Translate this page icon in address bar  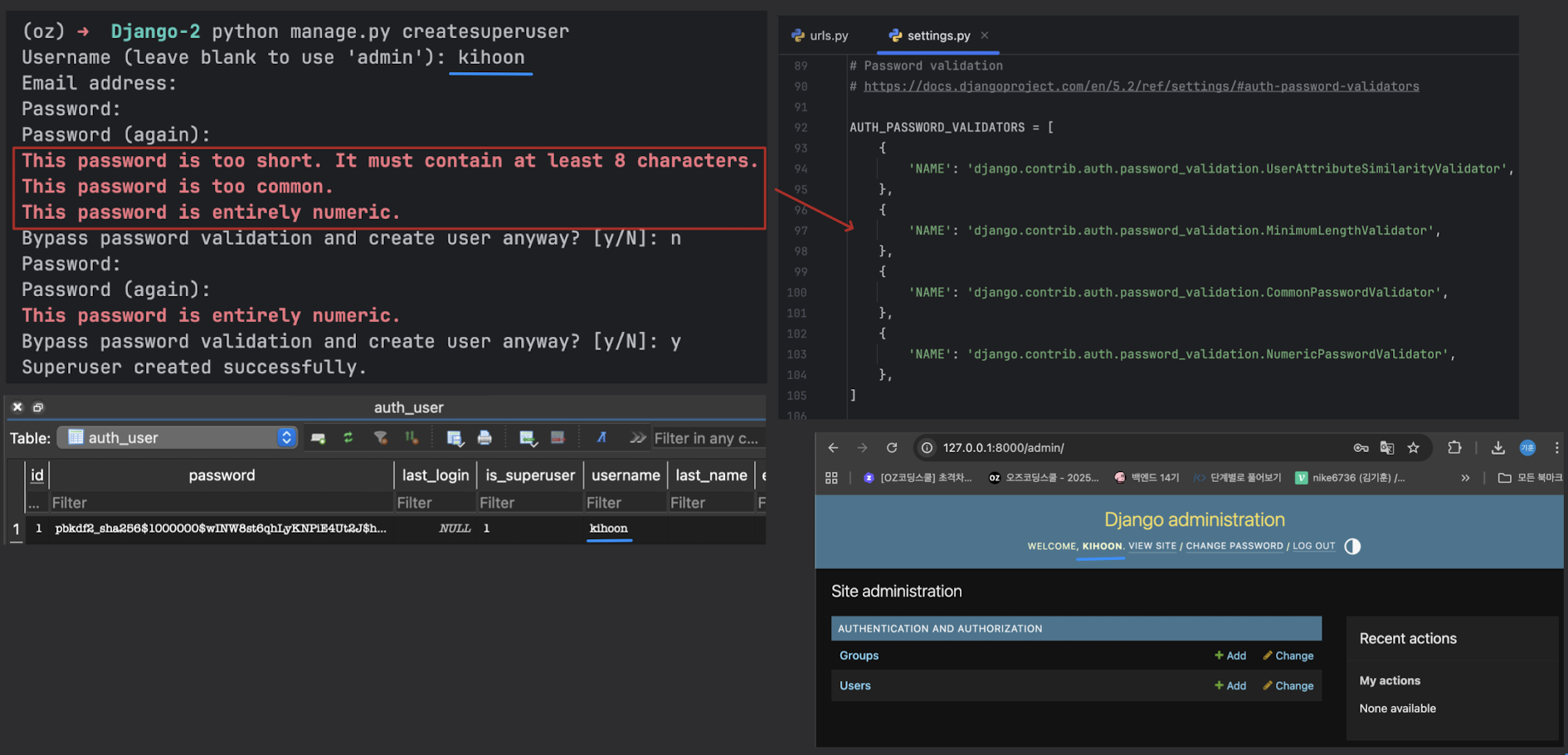(1387, 448)
